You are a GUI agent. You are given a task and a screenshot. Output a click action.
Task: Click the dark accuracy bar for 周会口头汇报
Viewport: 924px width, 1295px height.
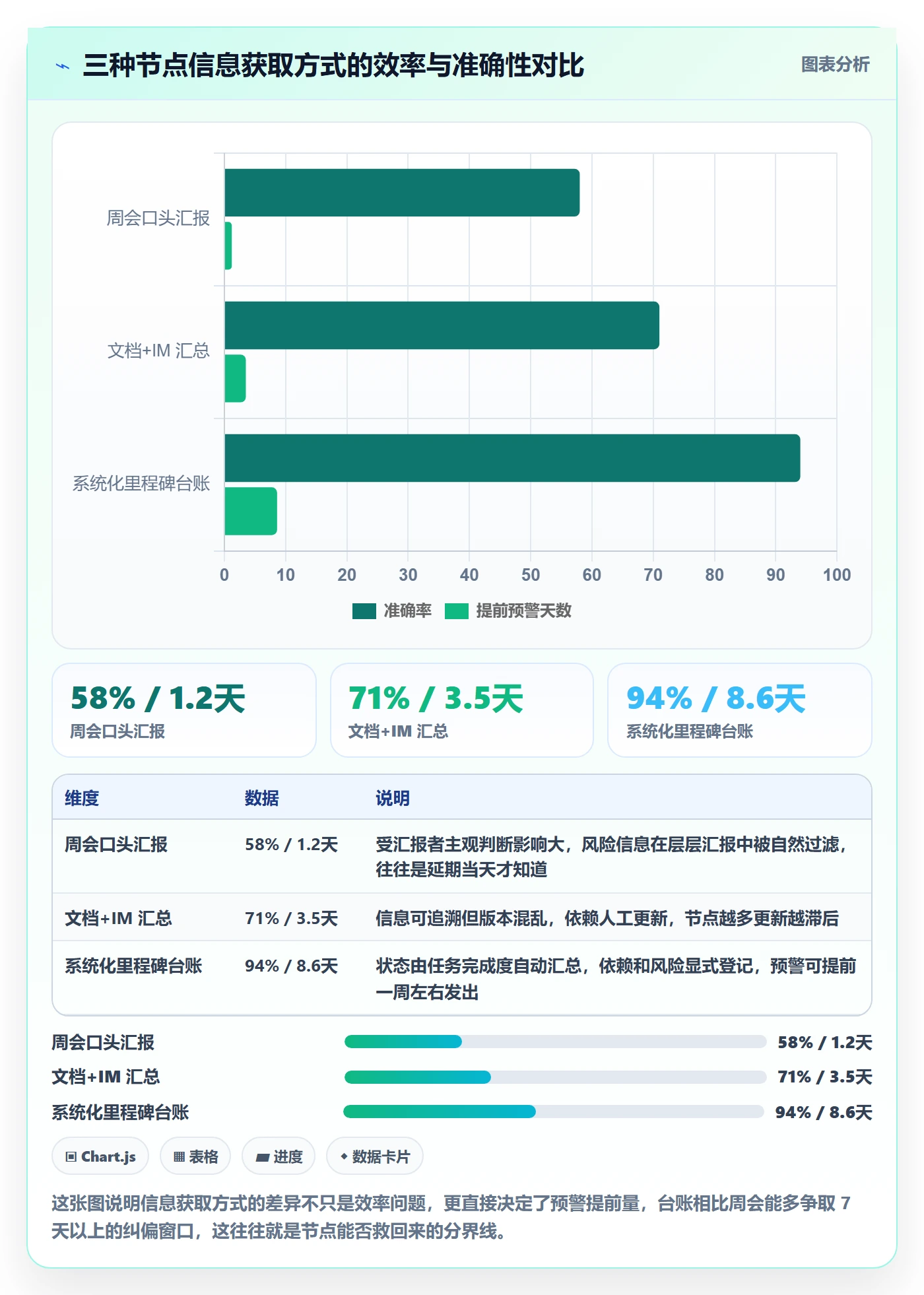tap(402, 193)
